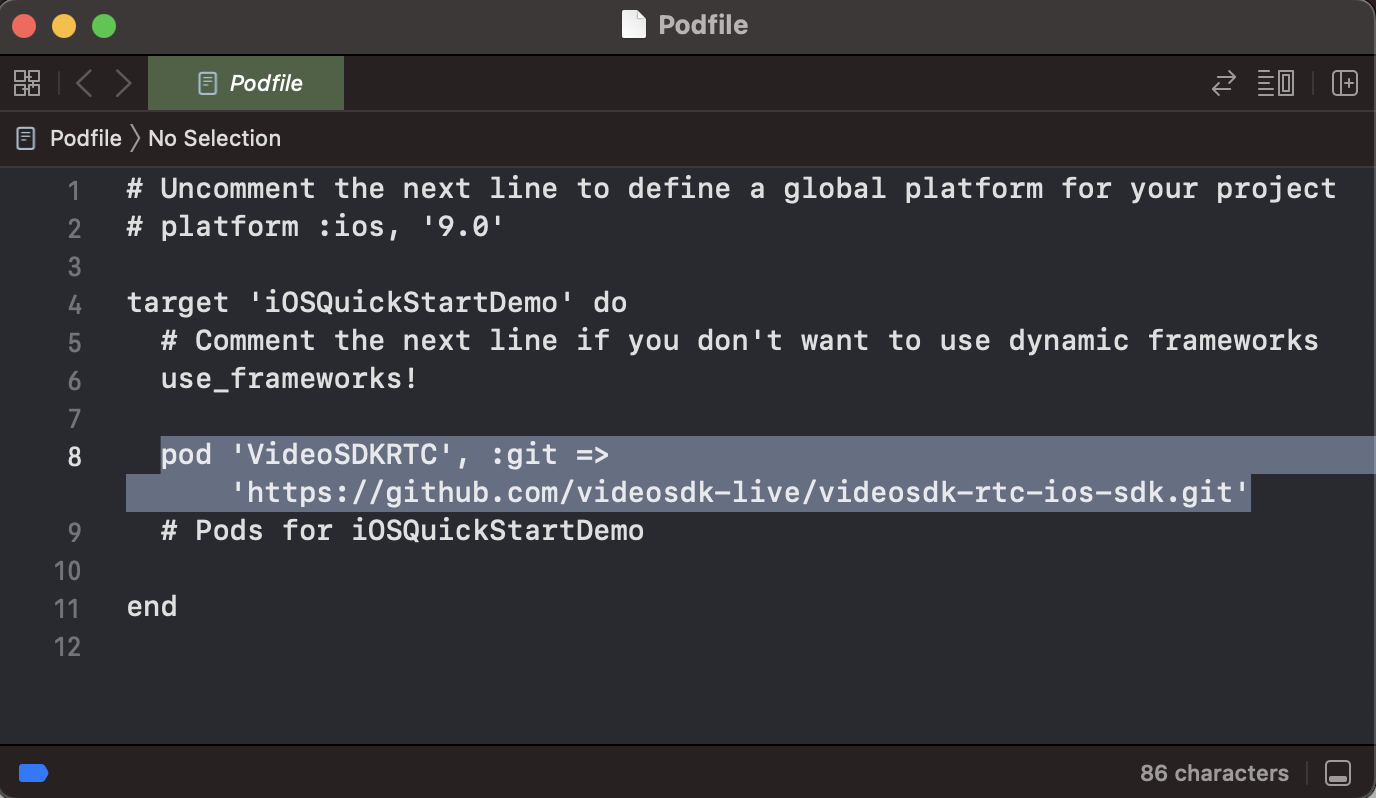Close the Podfile window
1376x798 pixels.
[x=24, y=26]
